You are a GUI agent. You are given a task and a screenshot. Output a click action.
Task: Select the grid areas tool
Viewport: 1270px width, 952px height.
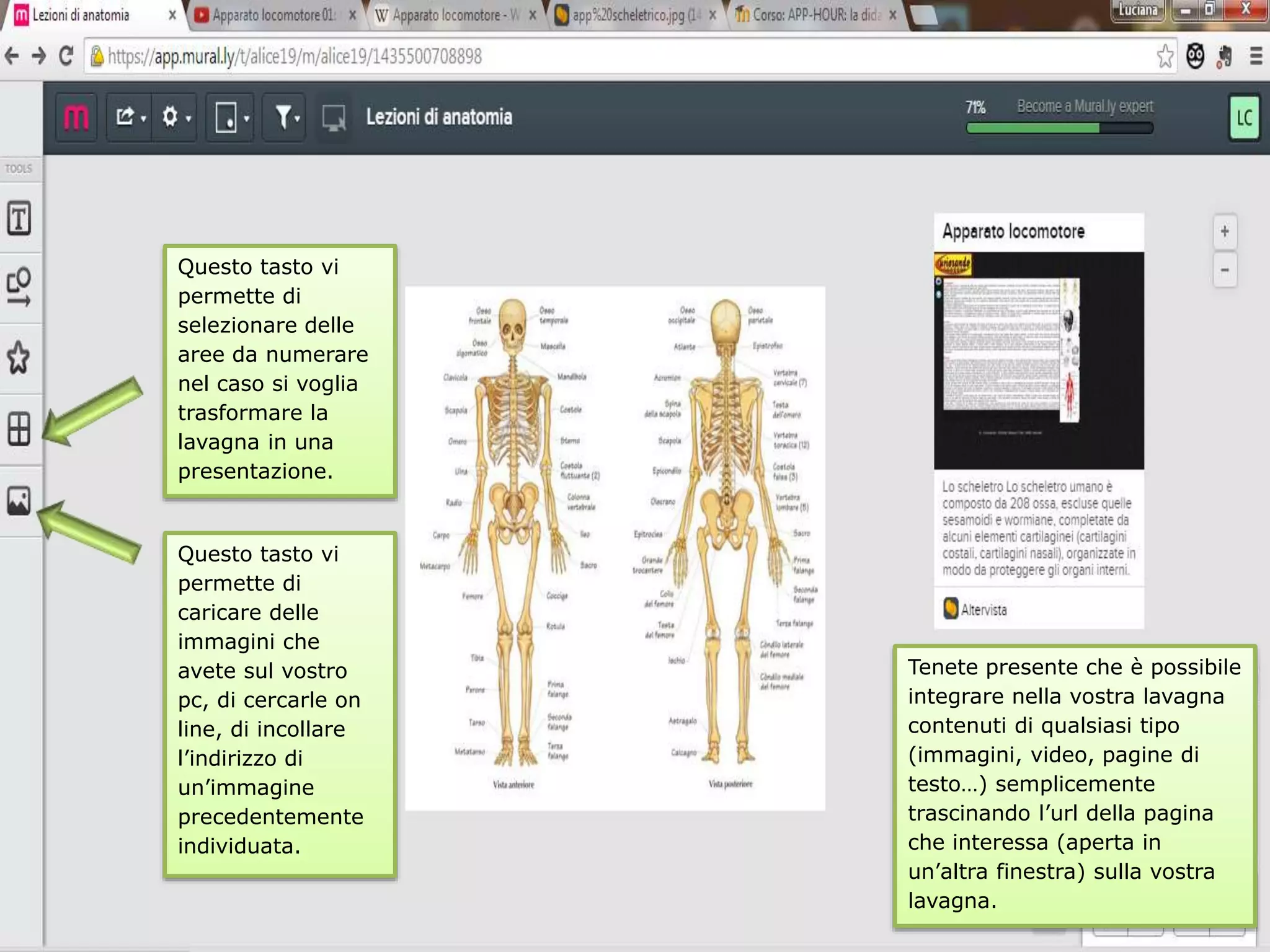[19, 429]
